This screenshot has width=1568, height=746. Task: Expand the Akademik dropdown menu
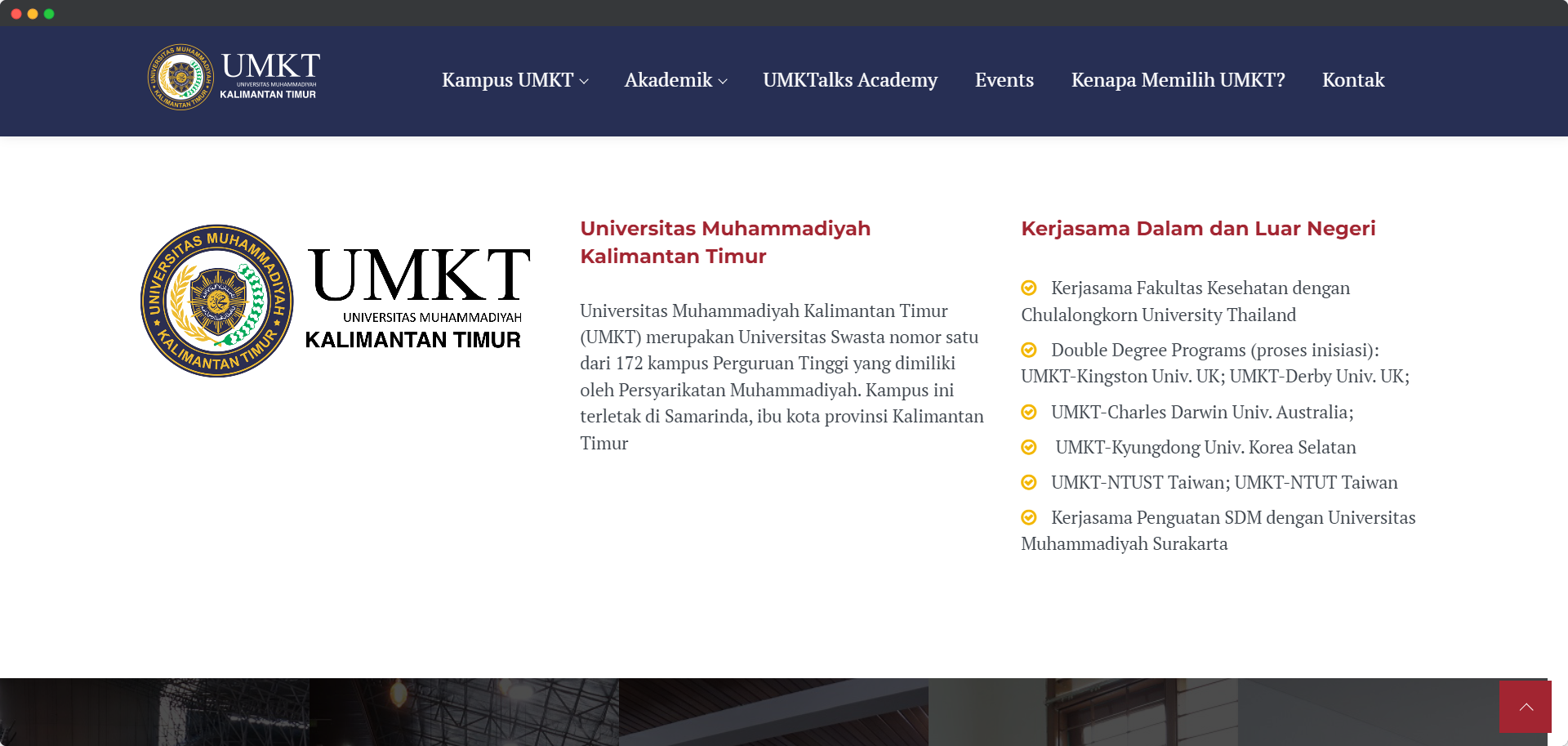(675, 80)
